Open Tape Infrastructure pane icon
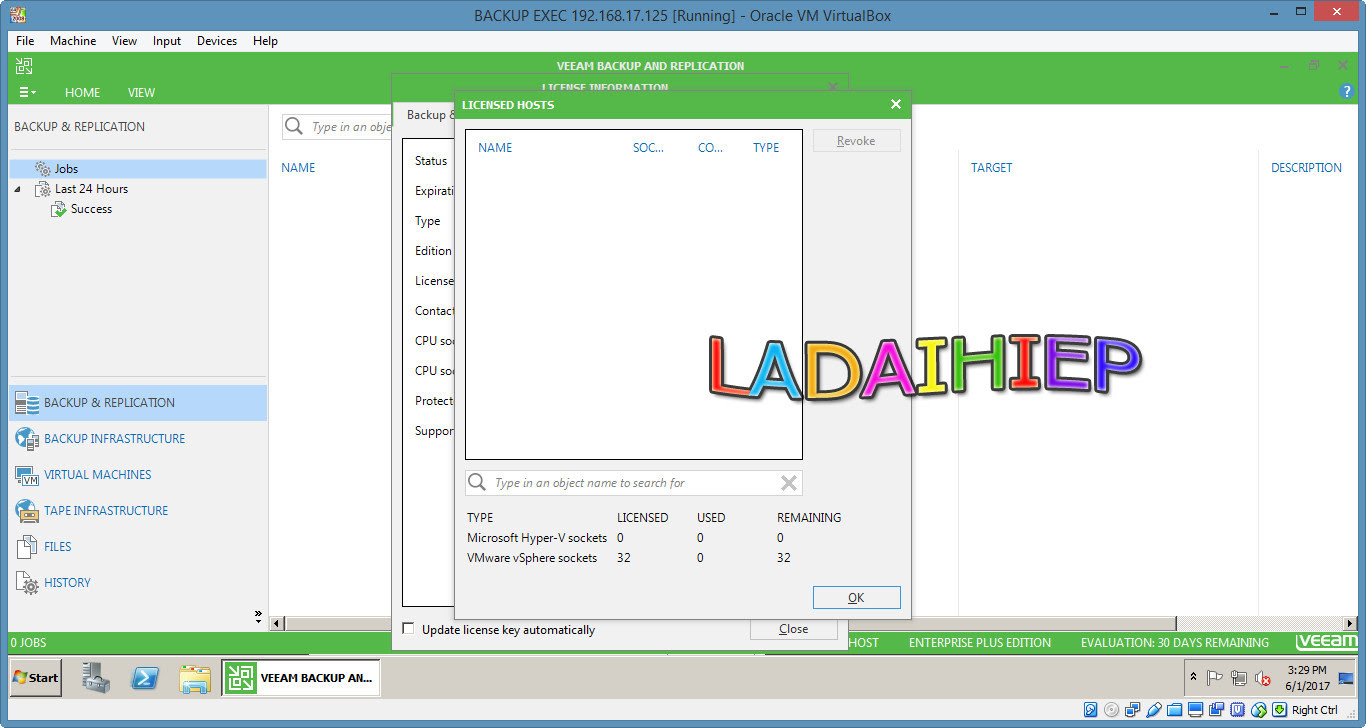Screen dimensions: 1366x728 coord(27,511)
